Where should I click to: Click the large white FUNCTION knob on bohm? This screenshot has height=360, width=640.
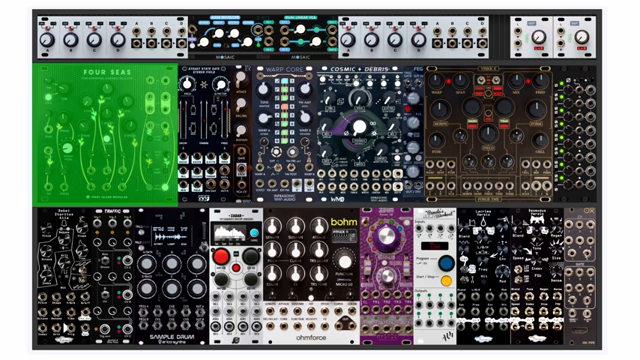click(x=345, y=261)
